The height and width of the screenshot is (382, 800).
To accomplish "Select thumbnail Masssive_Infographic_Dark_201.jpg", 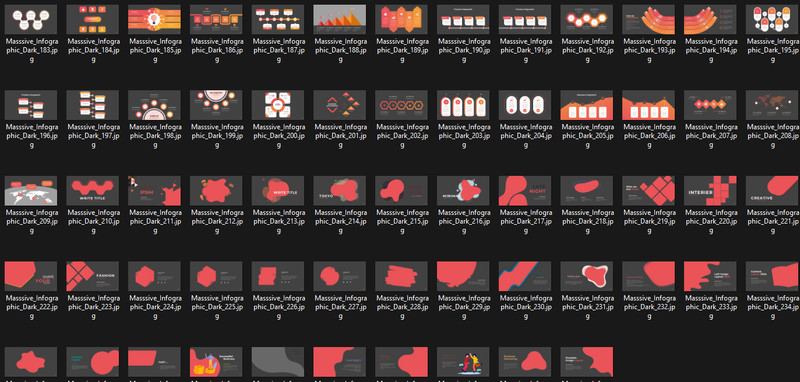I will tap(339, 106).
